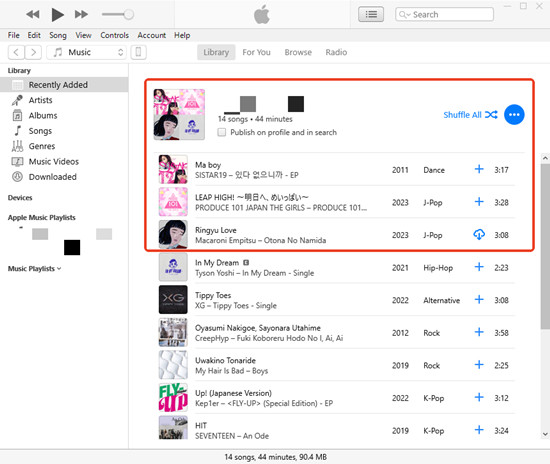550x464 pixels.
Task: Go back with the left arrow button
Action: pos(16,53)
